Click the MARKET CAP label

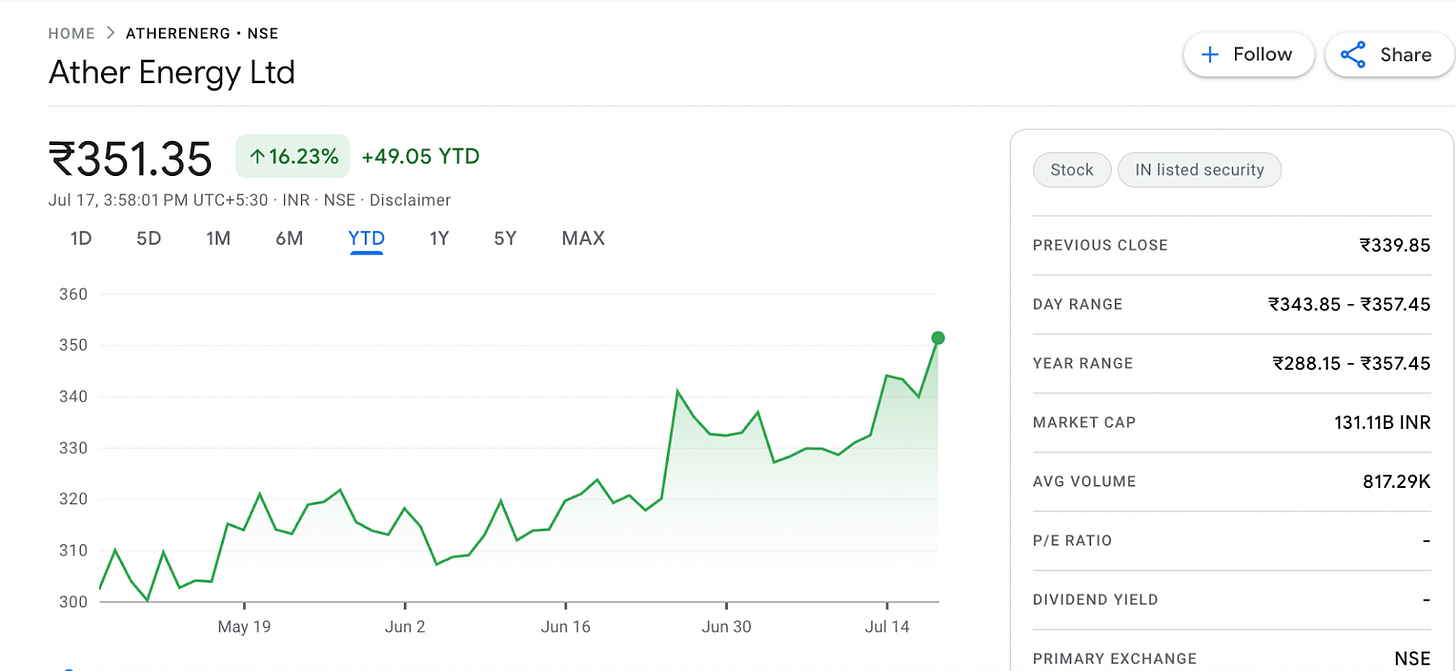[x=1084, y=422]
